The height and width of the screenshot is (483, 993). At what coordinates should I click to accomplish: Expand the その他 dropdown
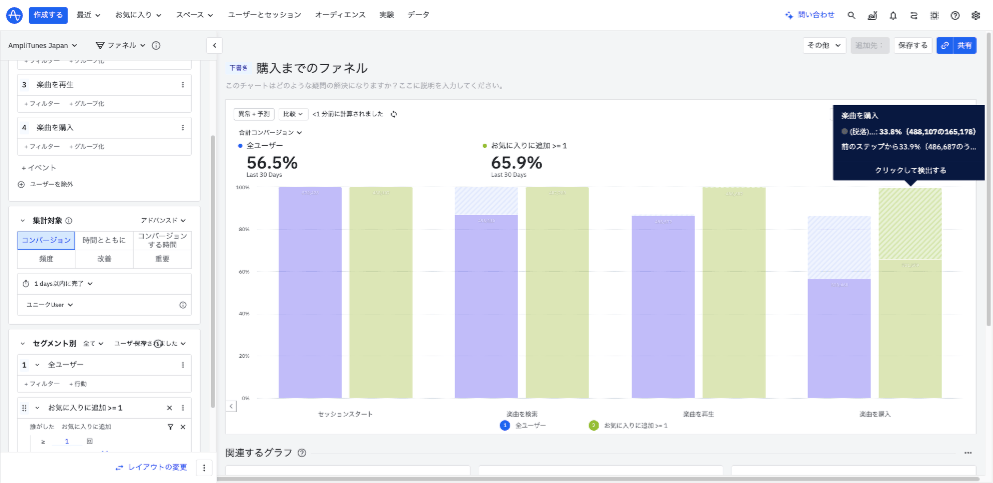[x=824, y=45]
